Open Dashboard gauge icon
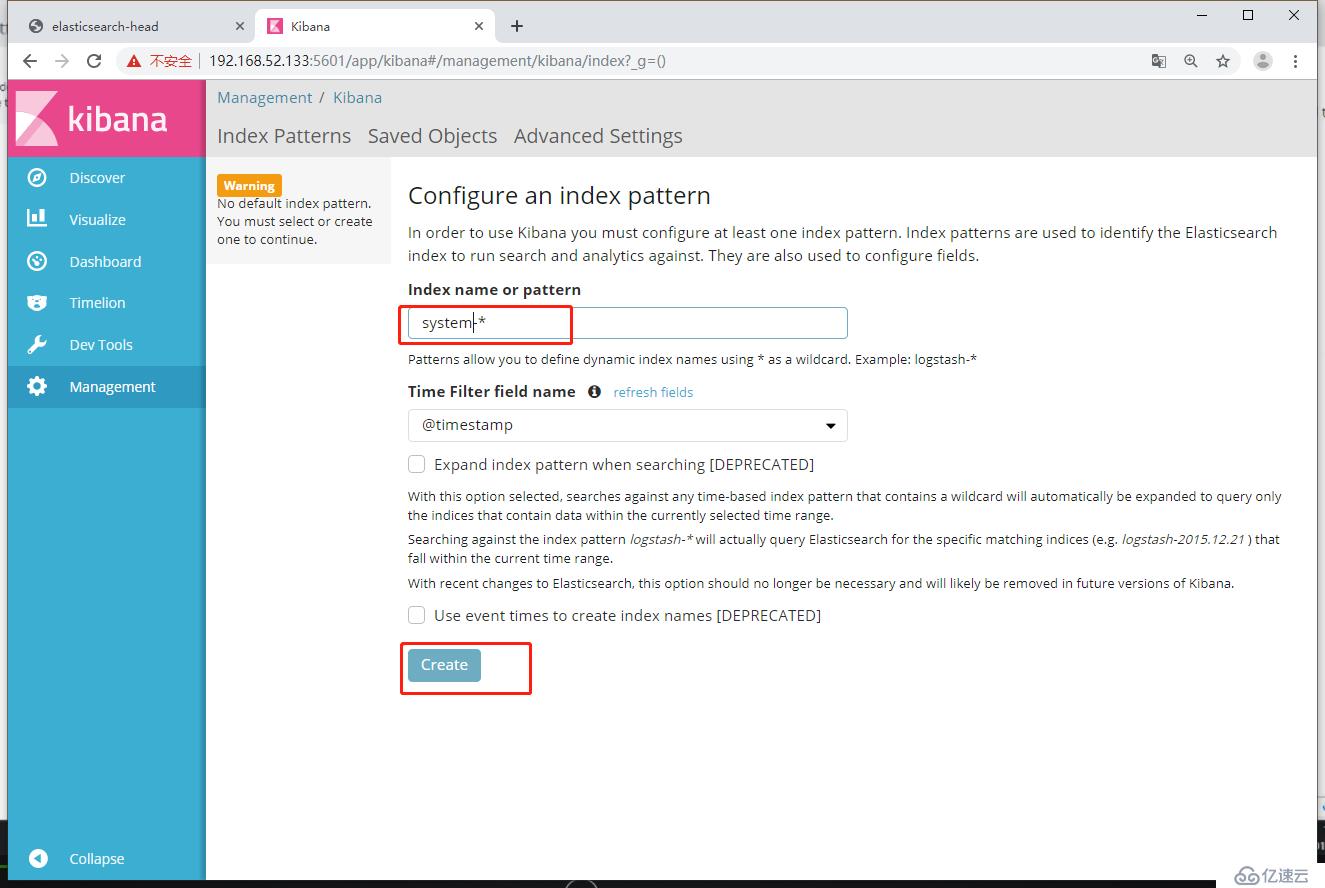This screenshot has height=888, width=1325. pyautogui.click(x=37, y=261)
